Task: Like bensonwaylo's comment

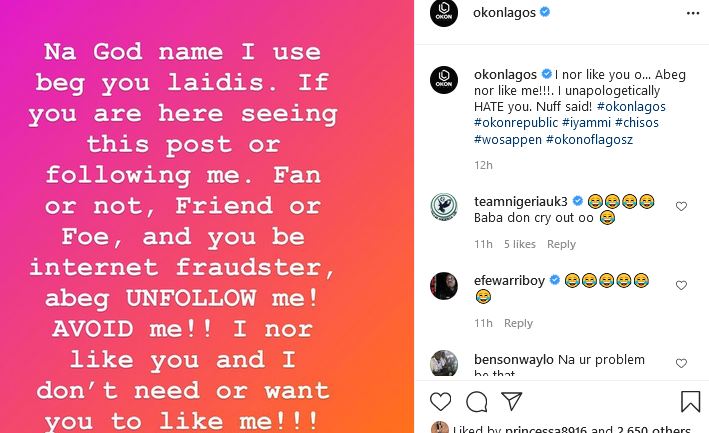Action: click(681, 364)
